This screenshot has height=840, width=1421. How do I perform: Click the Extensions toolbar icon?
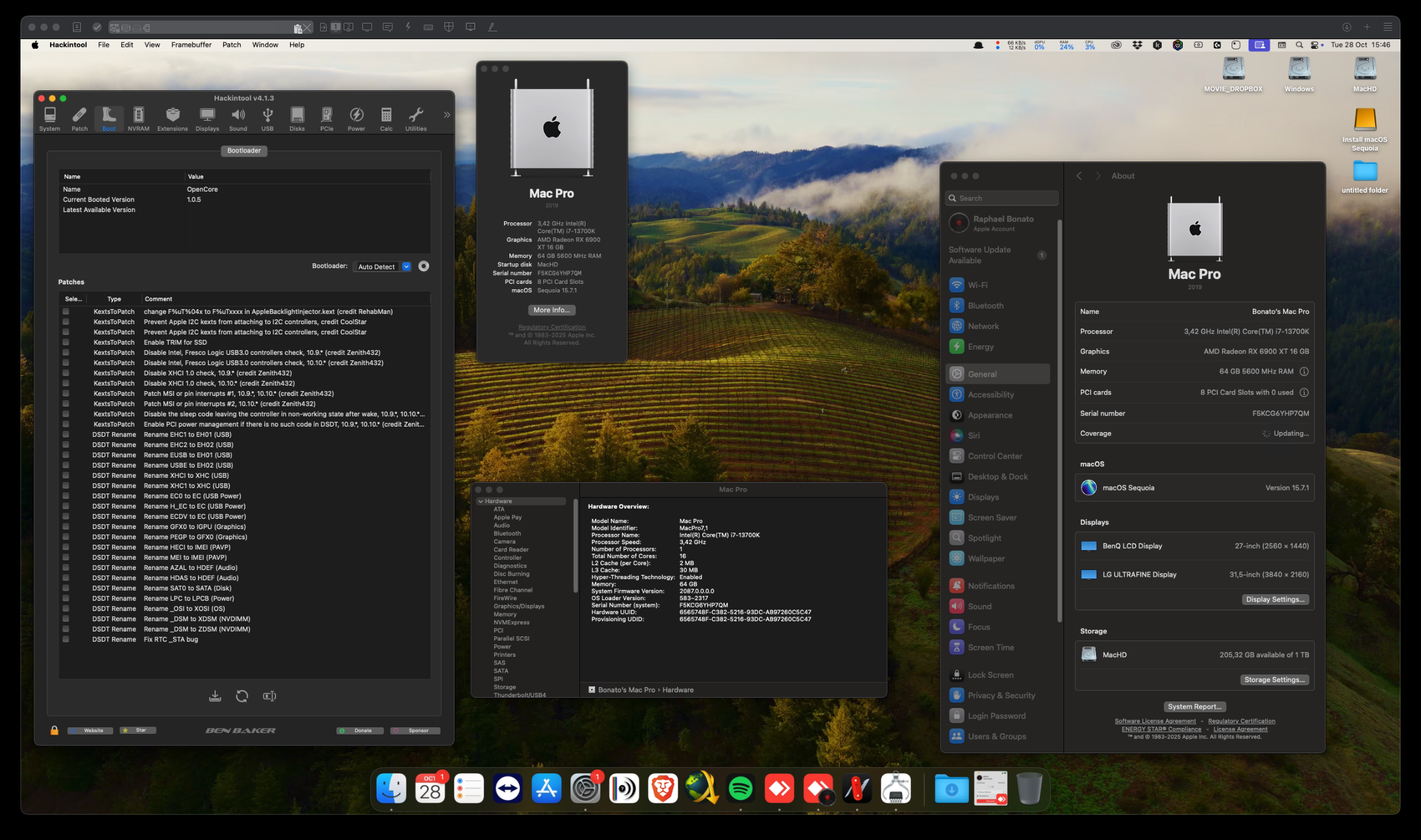[172, 119]
